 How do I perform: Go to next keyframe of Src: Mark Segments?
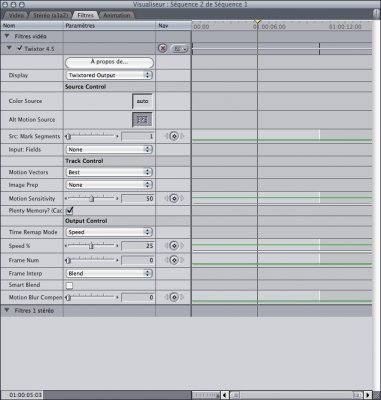pyautogui.click(x=182, y=136)
